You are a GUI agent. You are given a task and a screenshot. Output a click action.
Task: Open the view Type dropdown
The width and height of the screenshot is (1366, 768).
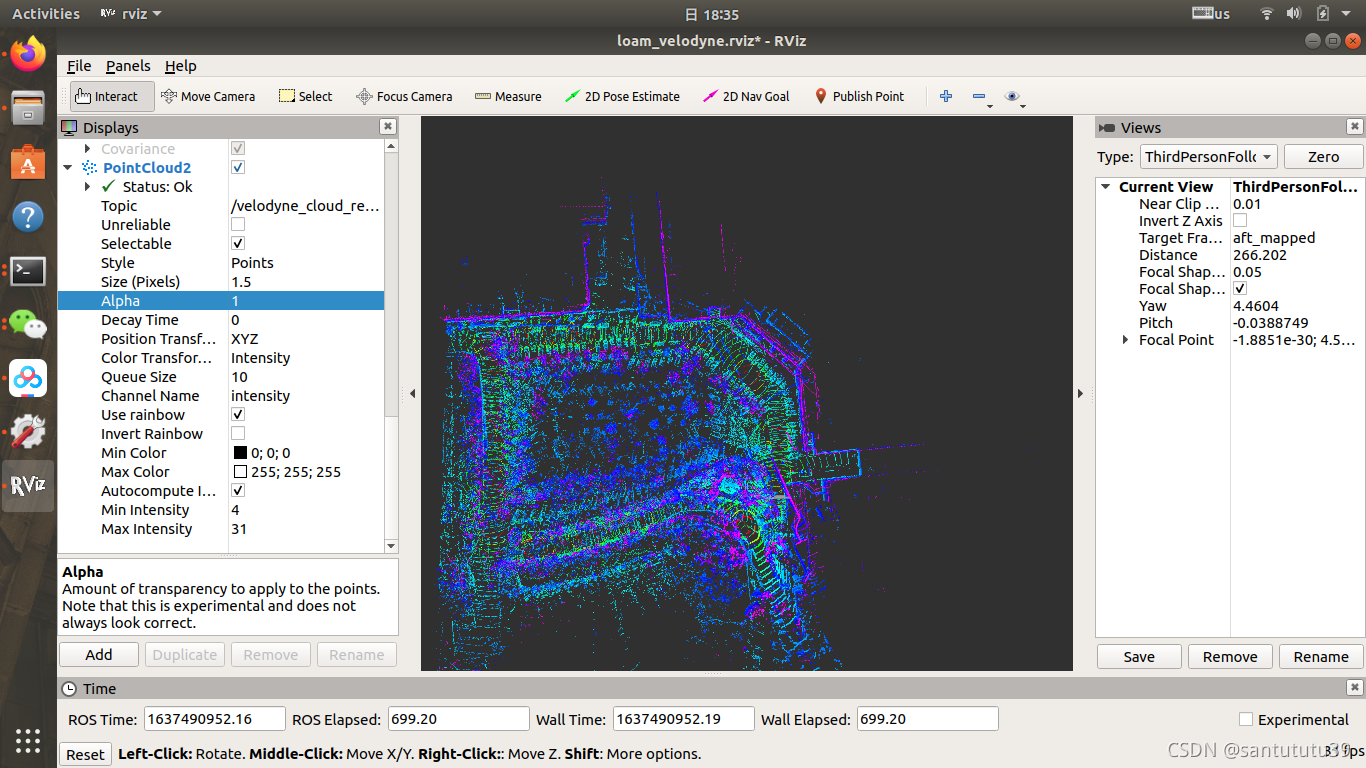1209,157
